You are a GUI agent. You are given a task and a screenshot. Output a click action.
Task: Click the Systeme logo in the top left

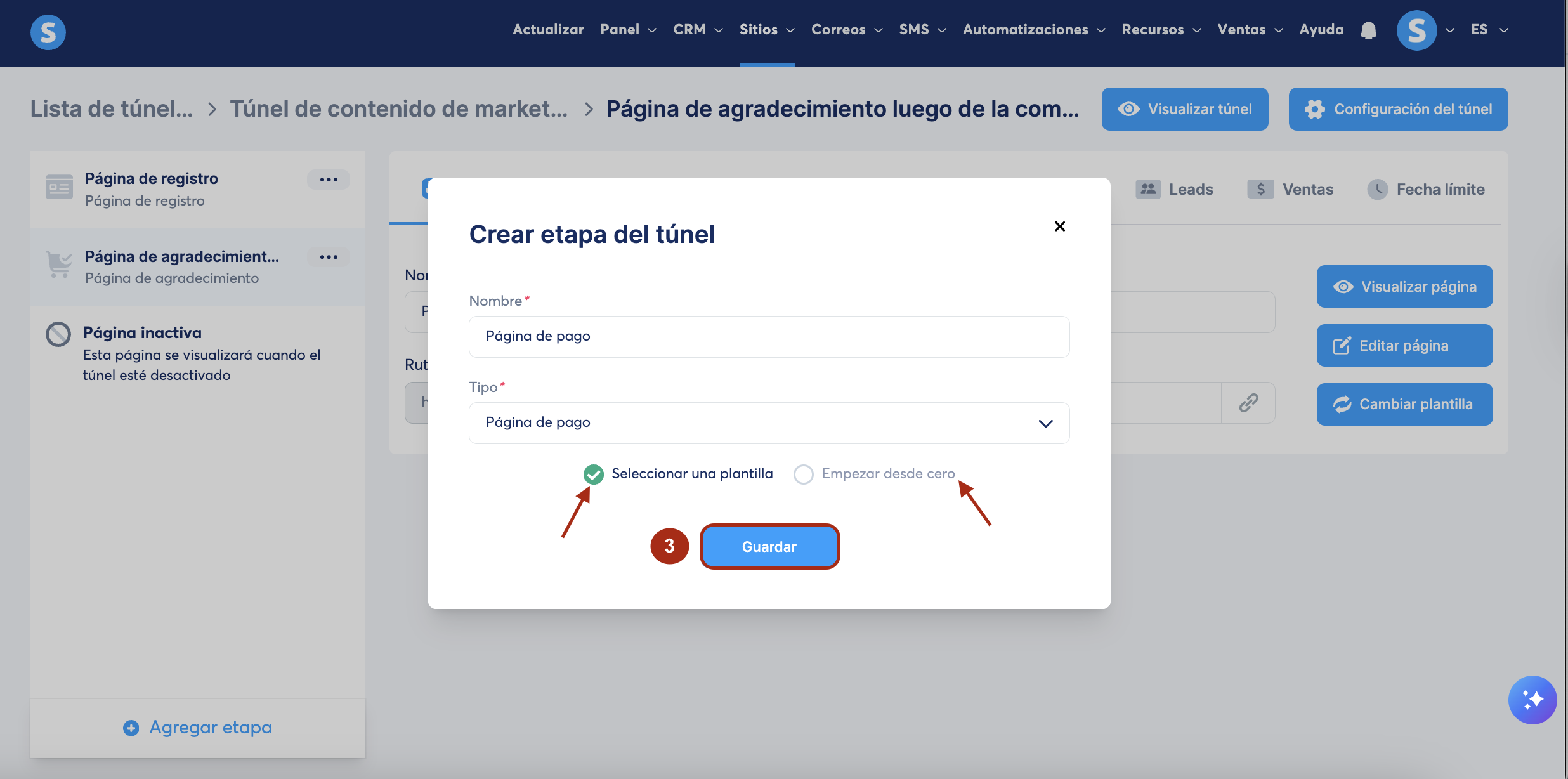48,32
